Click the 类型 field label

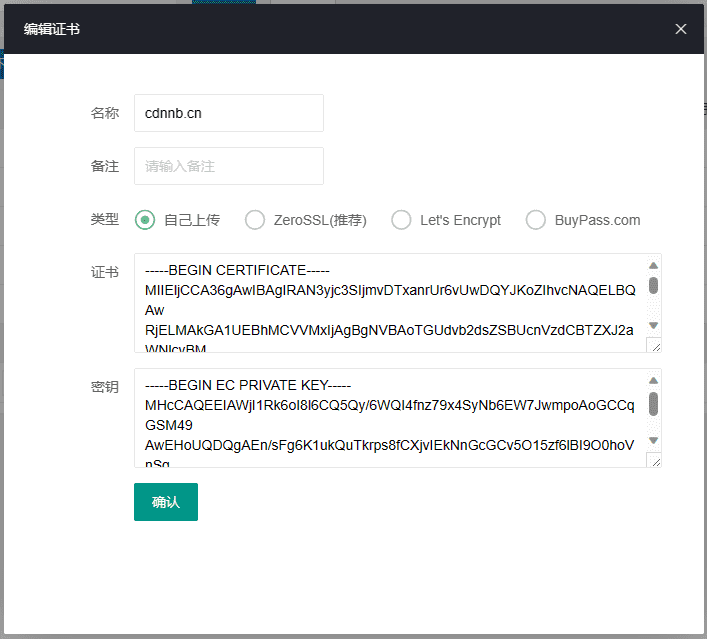point(105,220)
